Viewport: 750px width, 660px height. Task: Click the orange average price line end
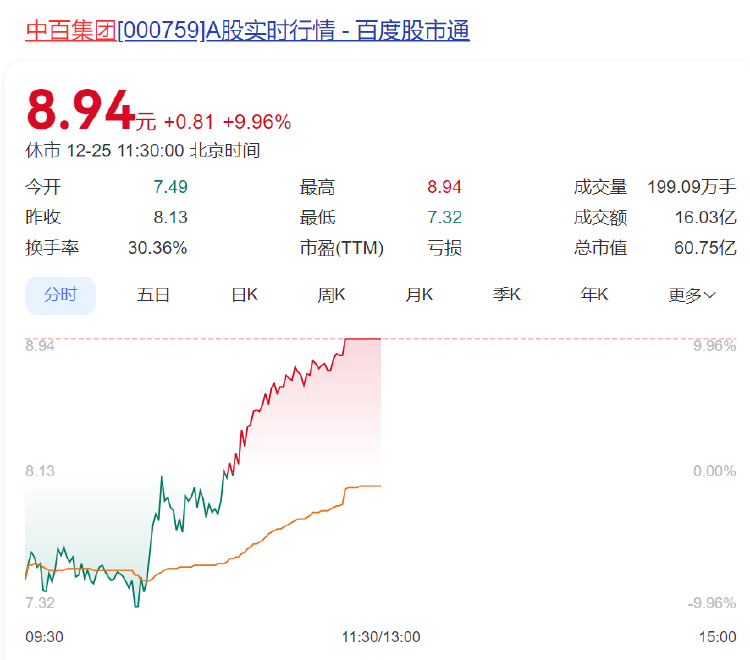pos(378,486)
